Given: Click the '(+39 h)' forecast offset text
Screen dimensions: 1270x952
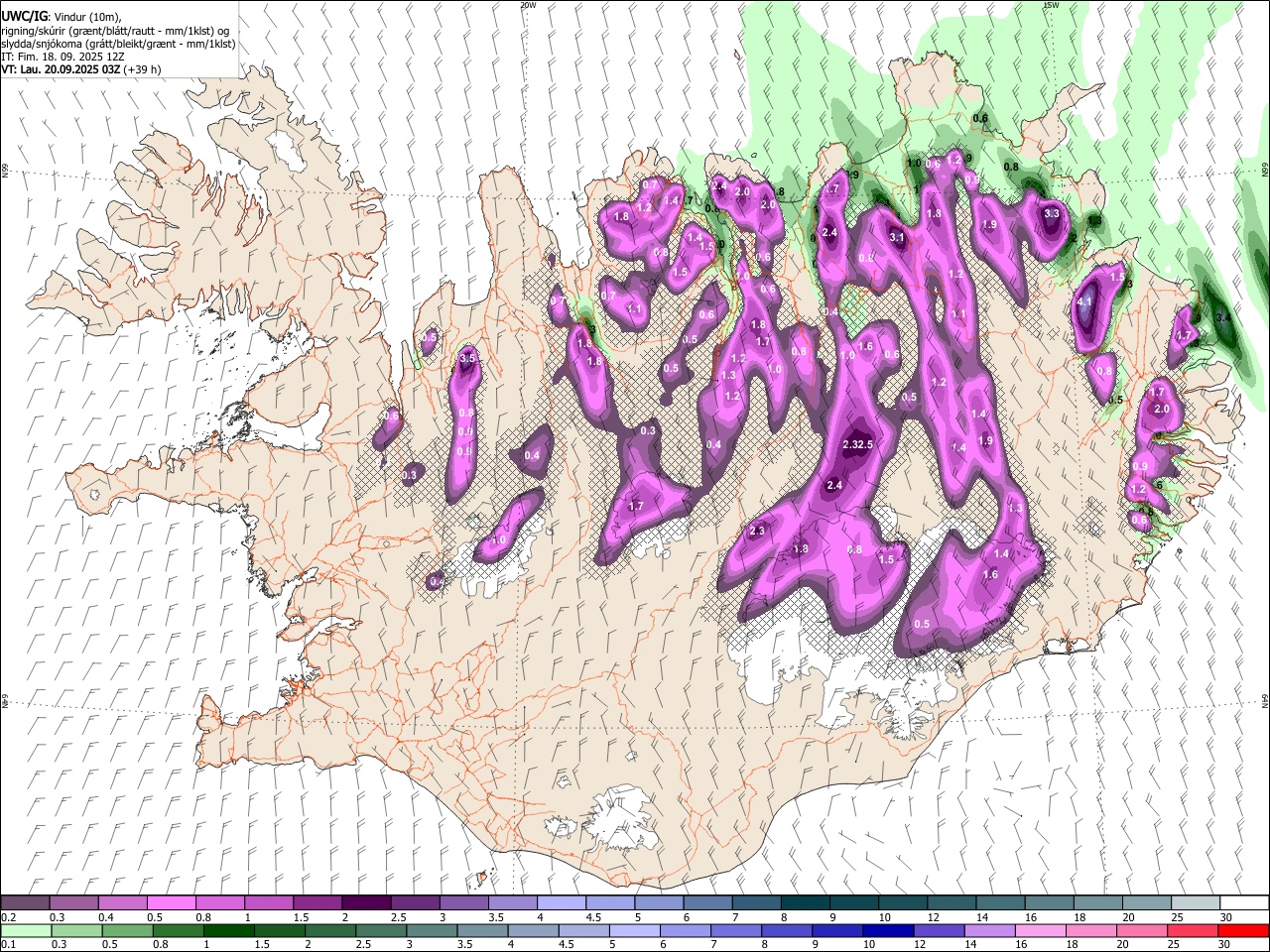Looking at the screenshot, I should 142,69.
